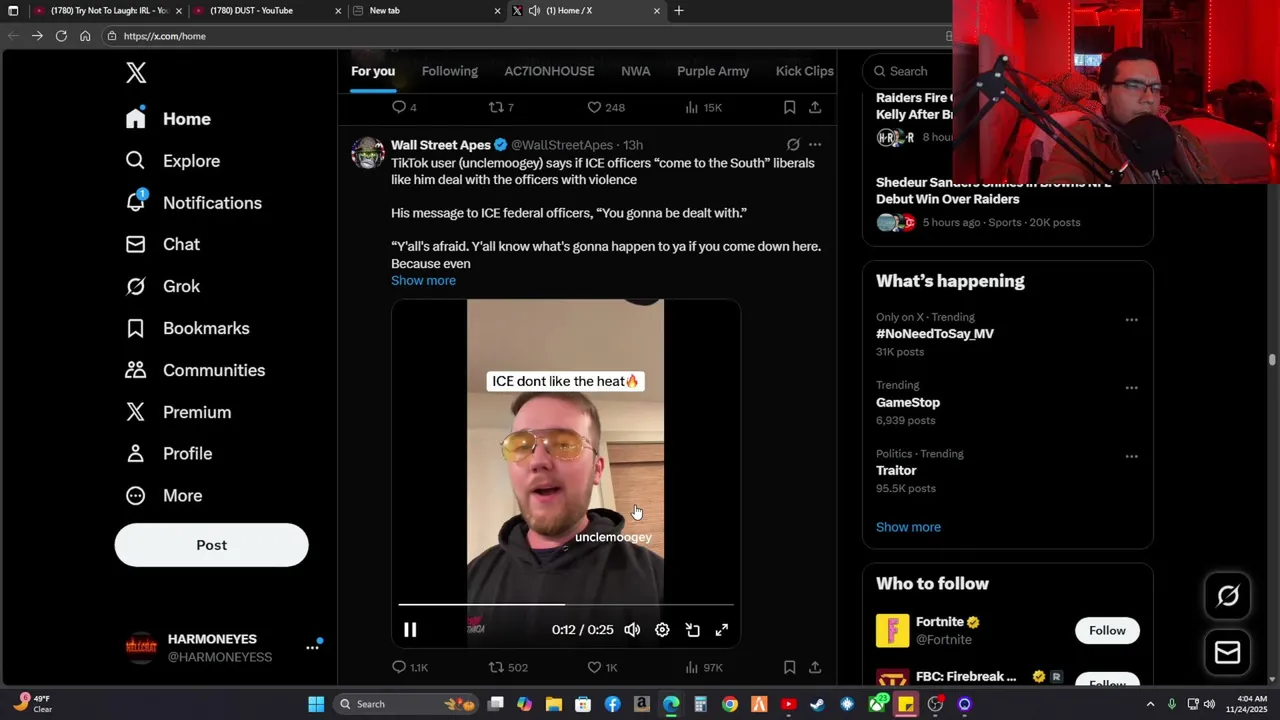Open HARMONEYES account options menu

coord(312,648)
